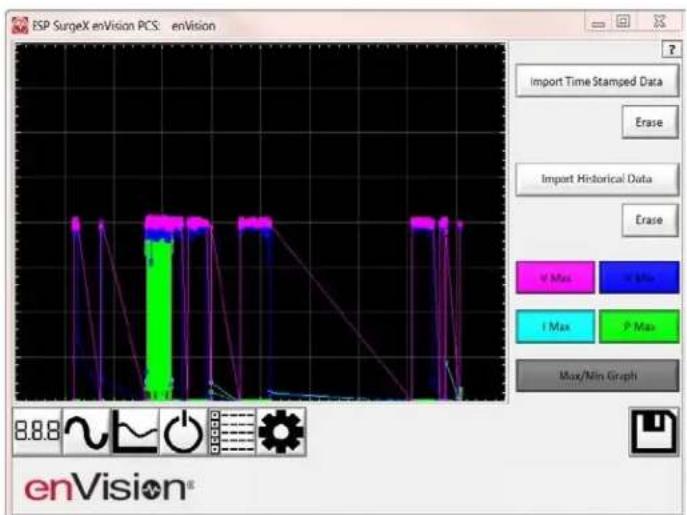Click the application icon in the title bar
Screen dimensions: 687x515
[x=20, y=26]
